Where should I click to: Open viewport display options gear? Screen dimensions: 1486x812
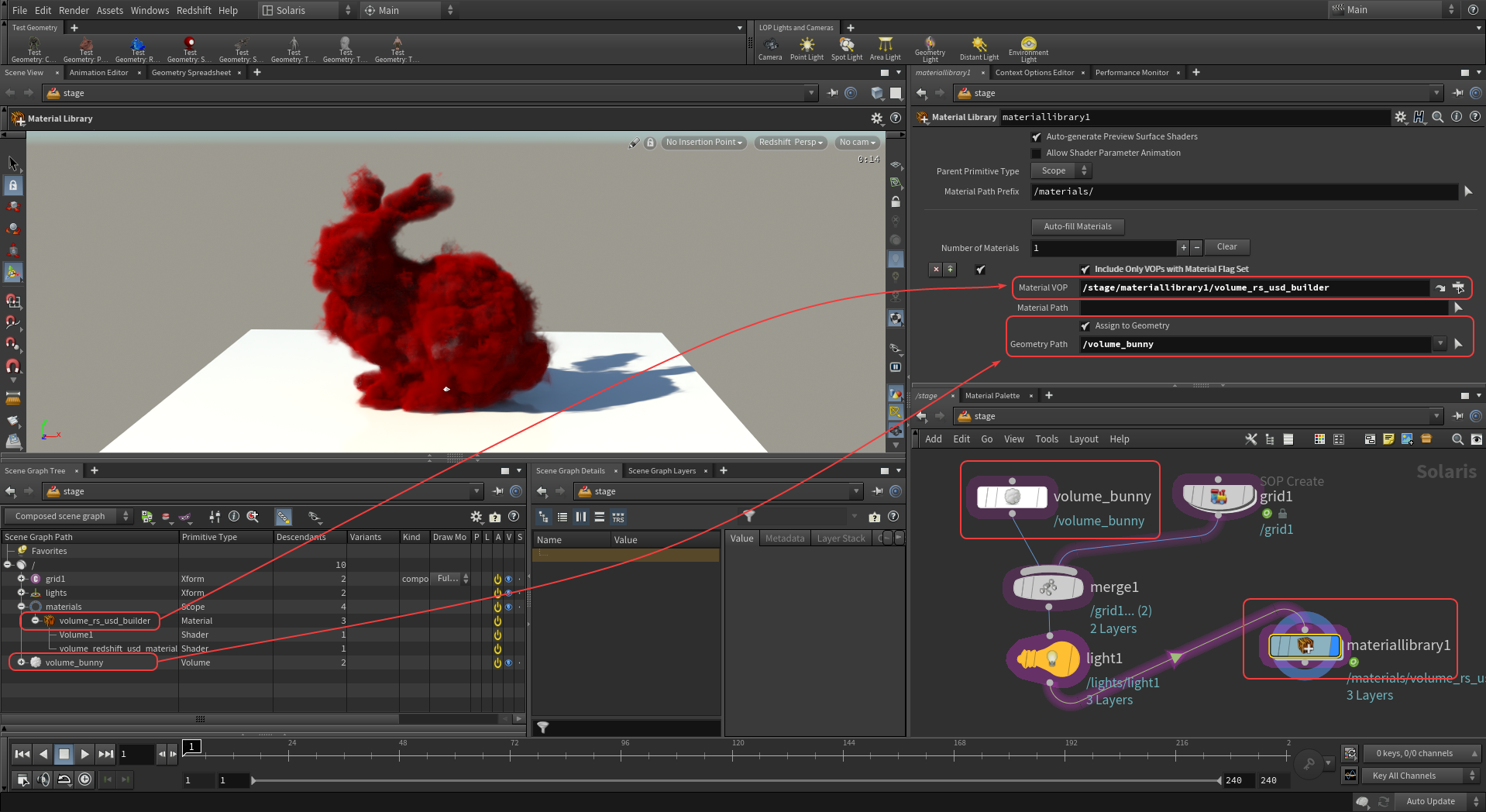click(876, 119)
